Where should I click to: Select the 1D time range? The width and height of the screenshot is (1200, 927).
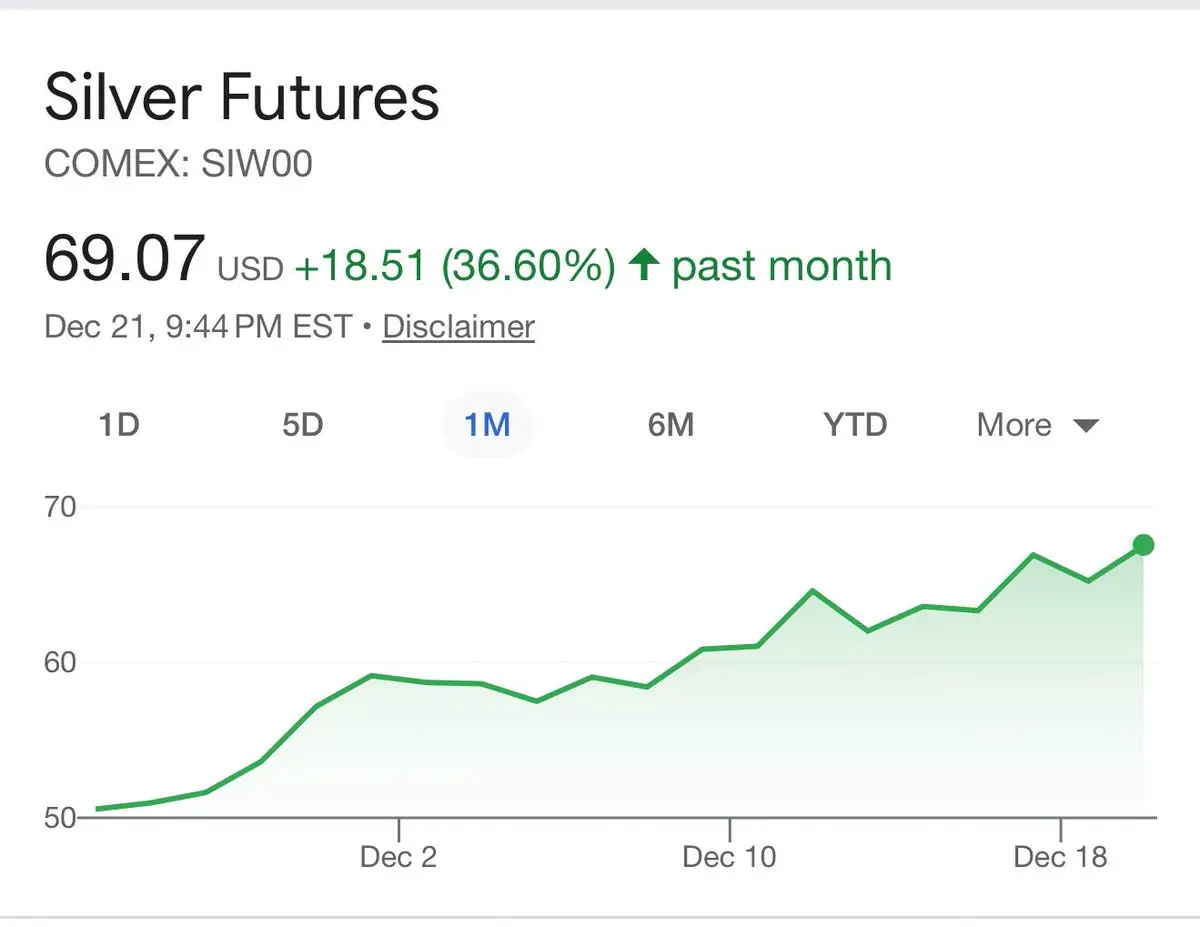click(118, 425)
